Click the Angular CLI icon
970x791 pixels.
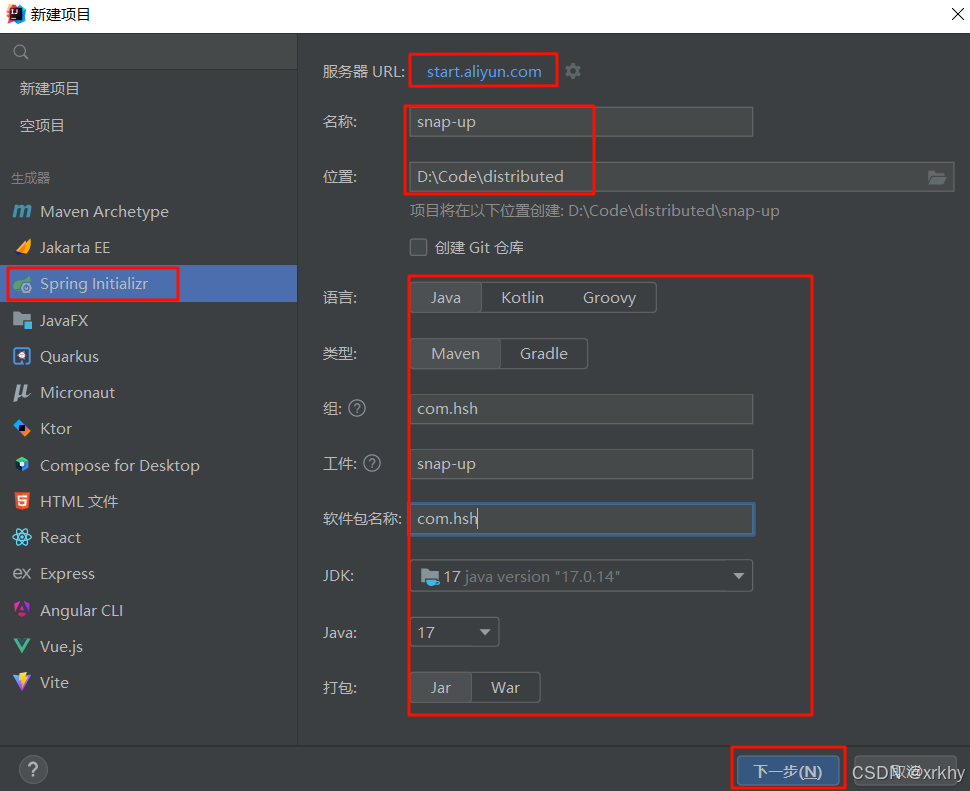point(22,610)
